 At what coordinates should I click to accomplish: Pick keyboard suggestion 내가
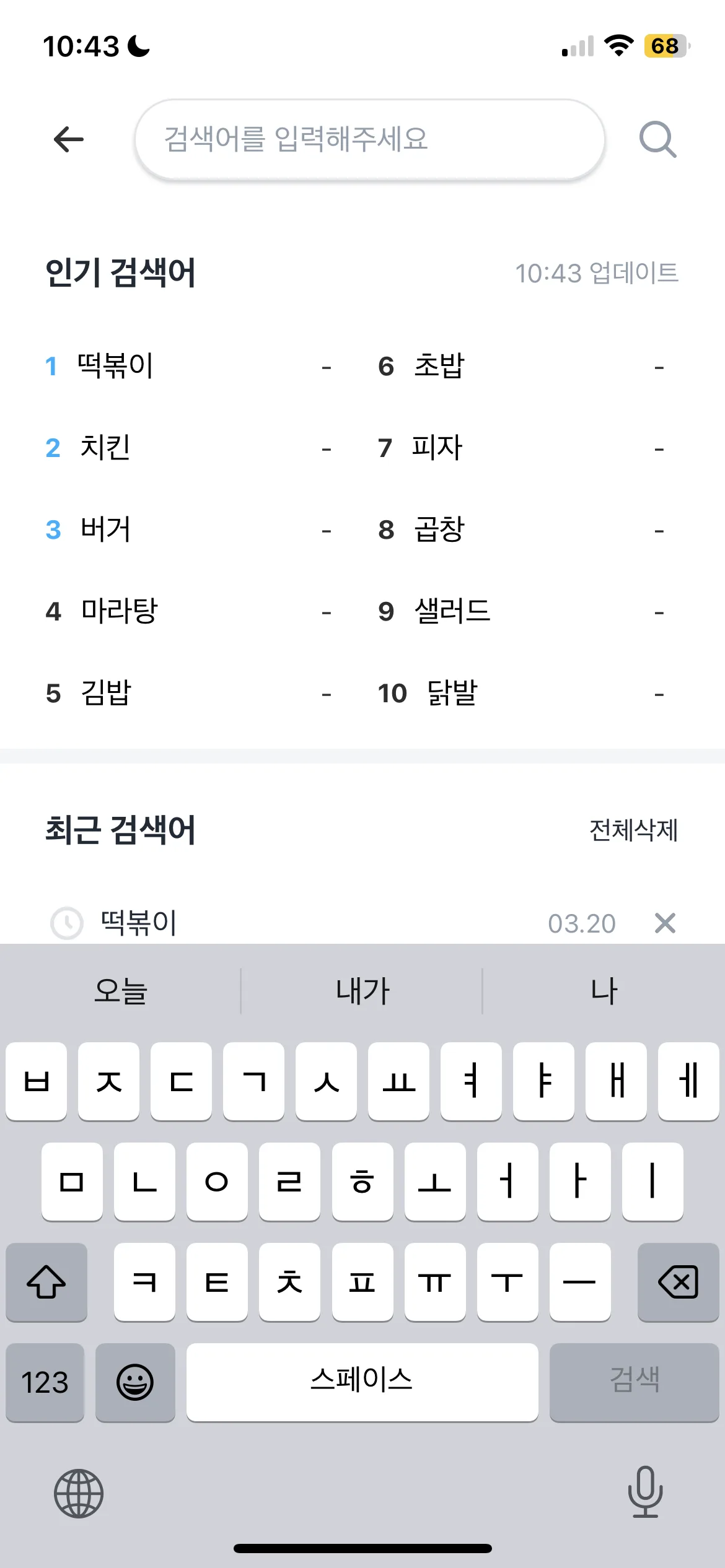pyautogui.click(x=362, y=991)
